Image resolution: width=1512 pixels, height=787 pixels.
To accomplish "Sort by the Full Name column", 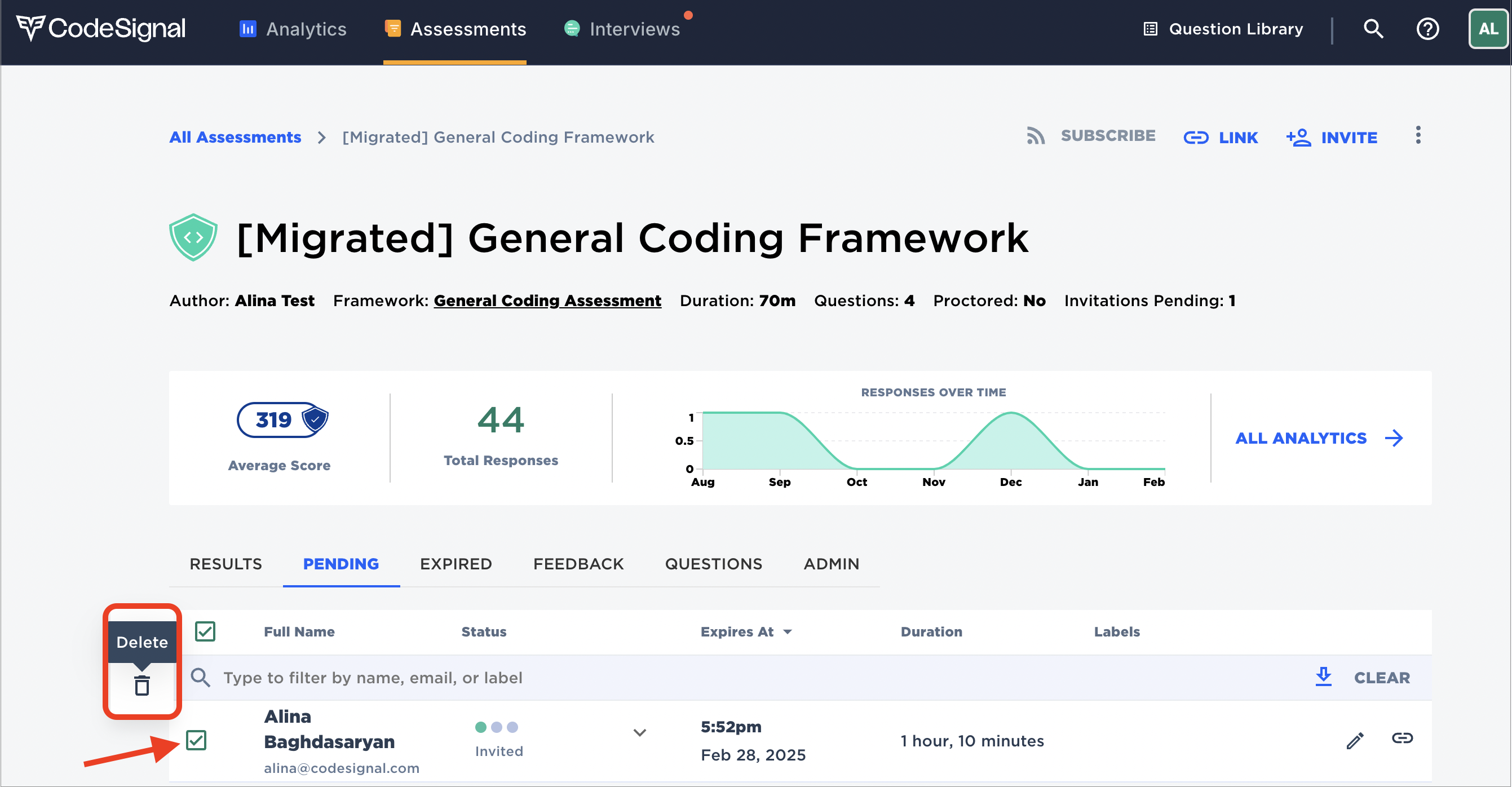I will 299,631.
